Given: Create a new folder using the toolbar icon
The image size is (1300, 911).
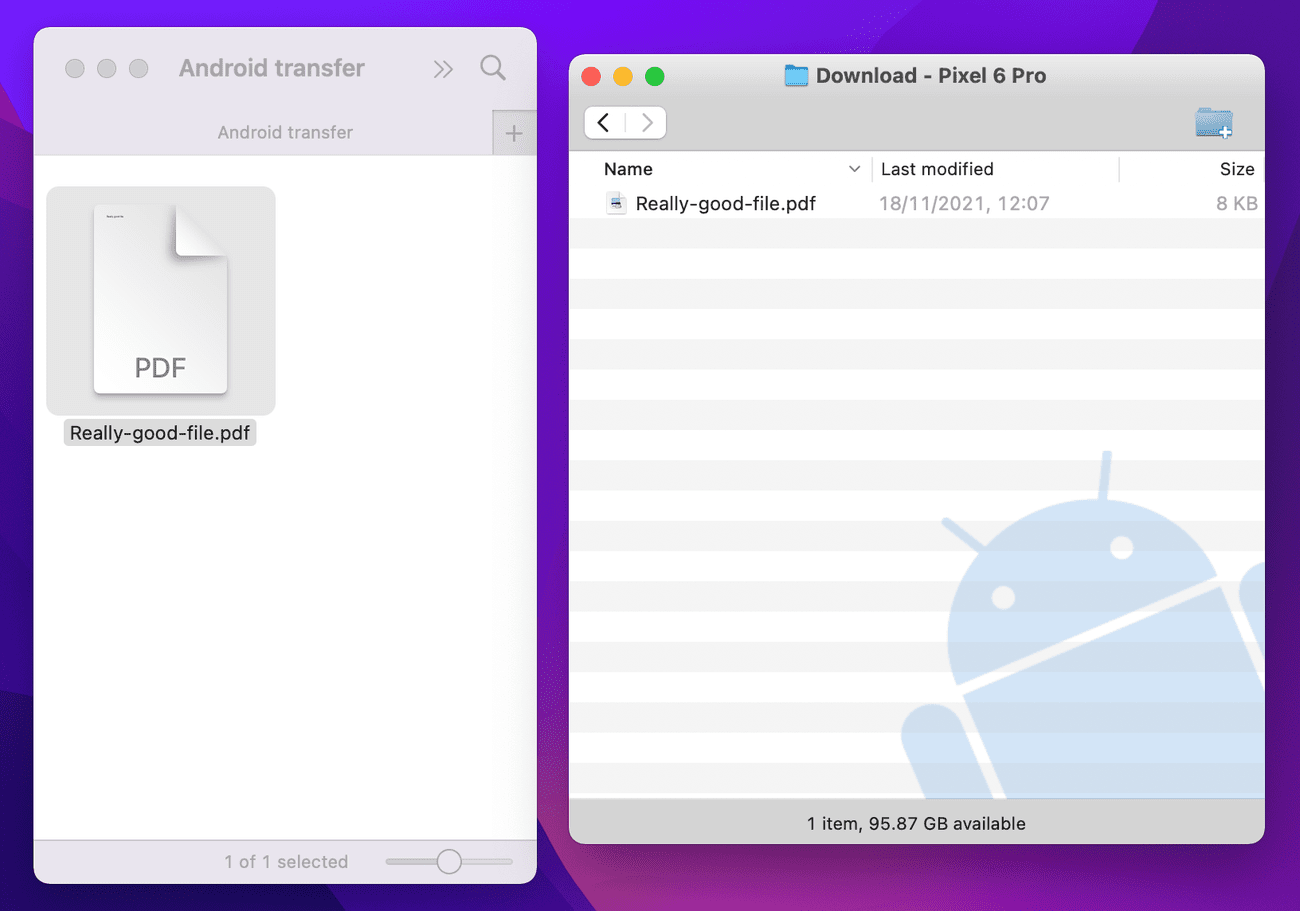Looking at the screenshot, I should 1214,122.
